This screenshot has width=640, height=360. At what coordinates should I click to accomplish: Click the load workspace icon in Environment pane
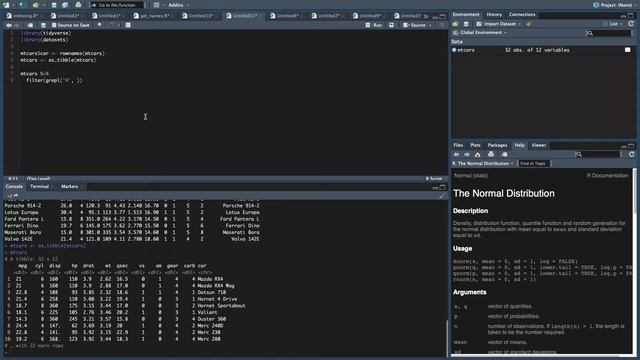point(456,24)
